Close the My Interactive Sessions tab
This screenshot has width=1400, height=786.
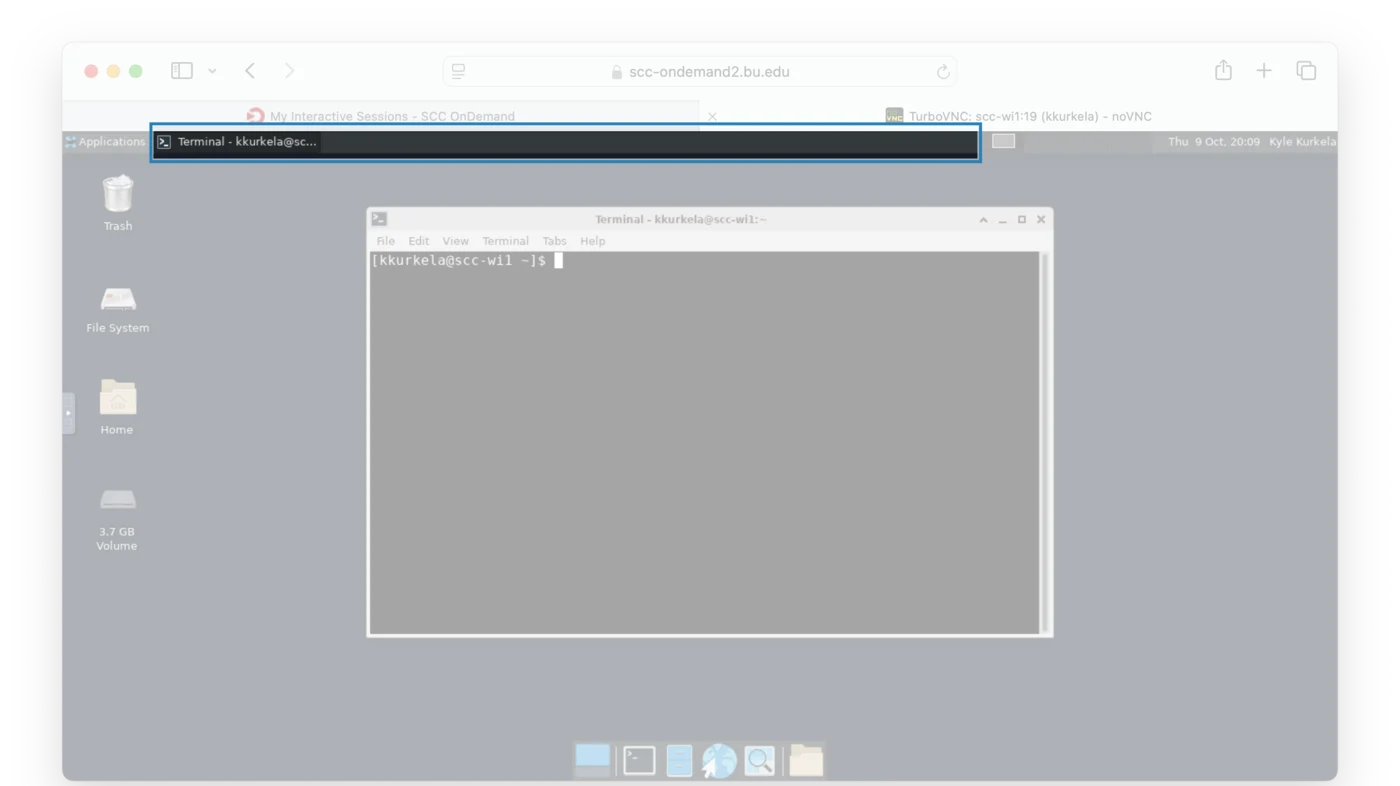point(712,116)
